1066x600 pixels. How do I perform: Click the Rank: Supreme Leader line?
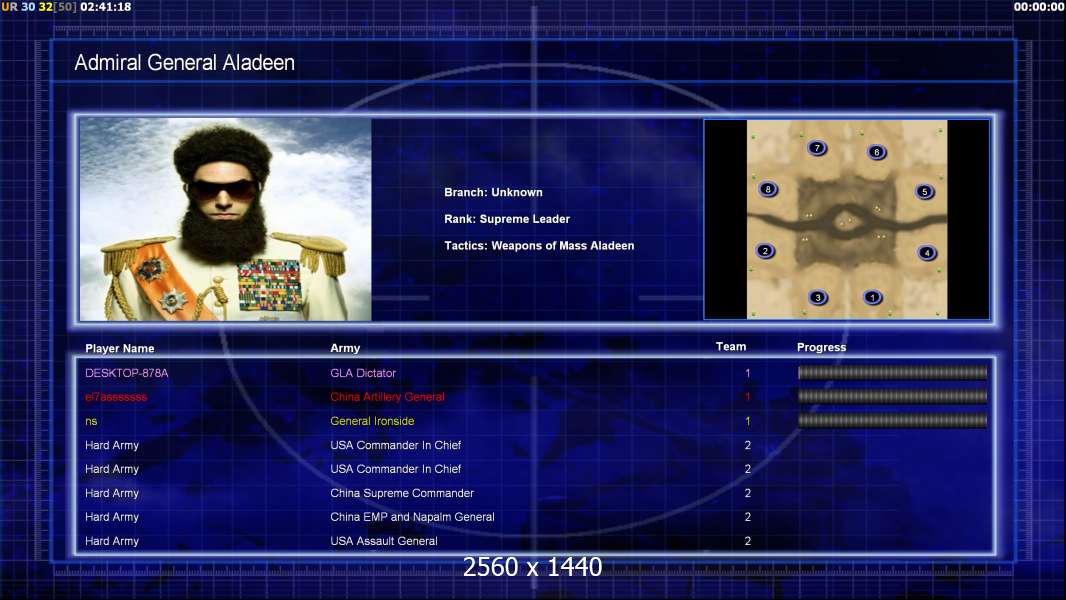[507, 219]
